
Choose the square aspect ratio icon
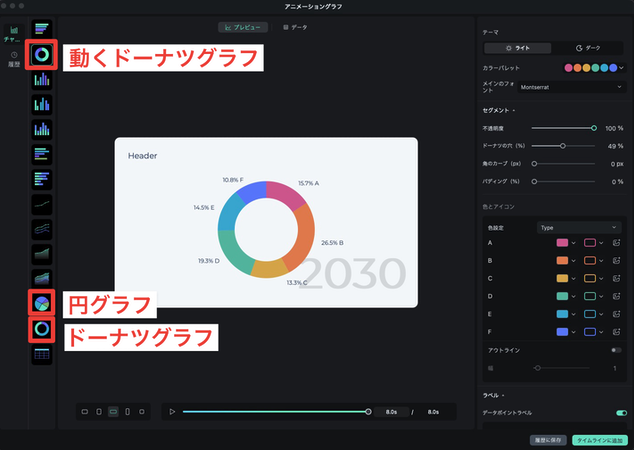(x=142, y=412)
